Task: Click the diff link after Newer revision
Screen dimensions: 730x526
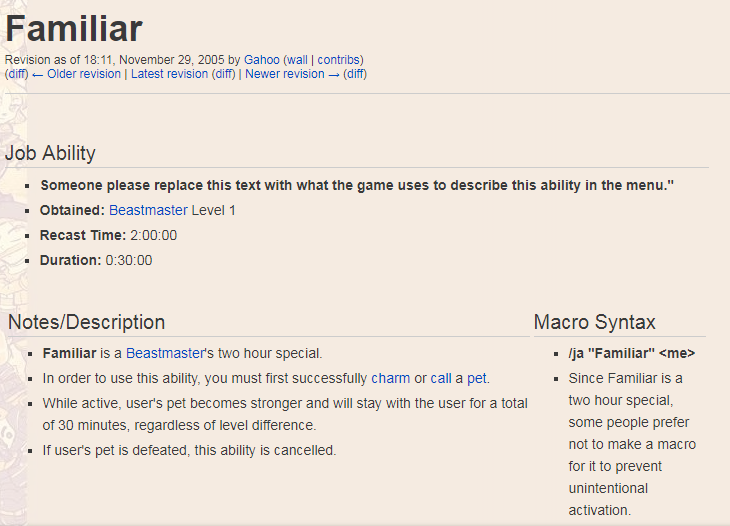Action: tap(355, 74)
